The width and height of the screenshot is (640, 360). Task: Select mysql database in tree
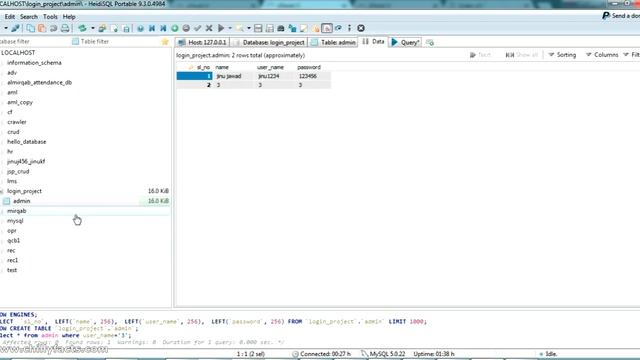[x=15, y=221]
